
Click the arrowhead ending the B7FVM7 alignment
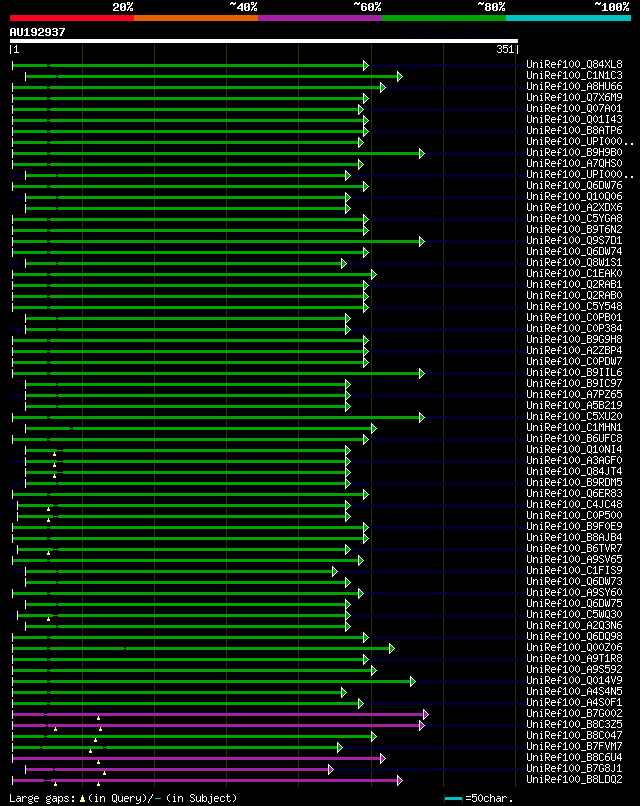pyautogui.click(x=339, y=747)
